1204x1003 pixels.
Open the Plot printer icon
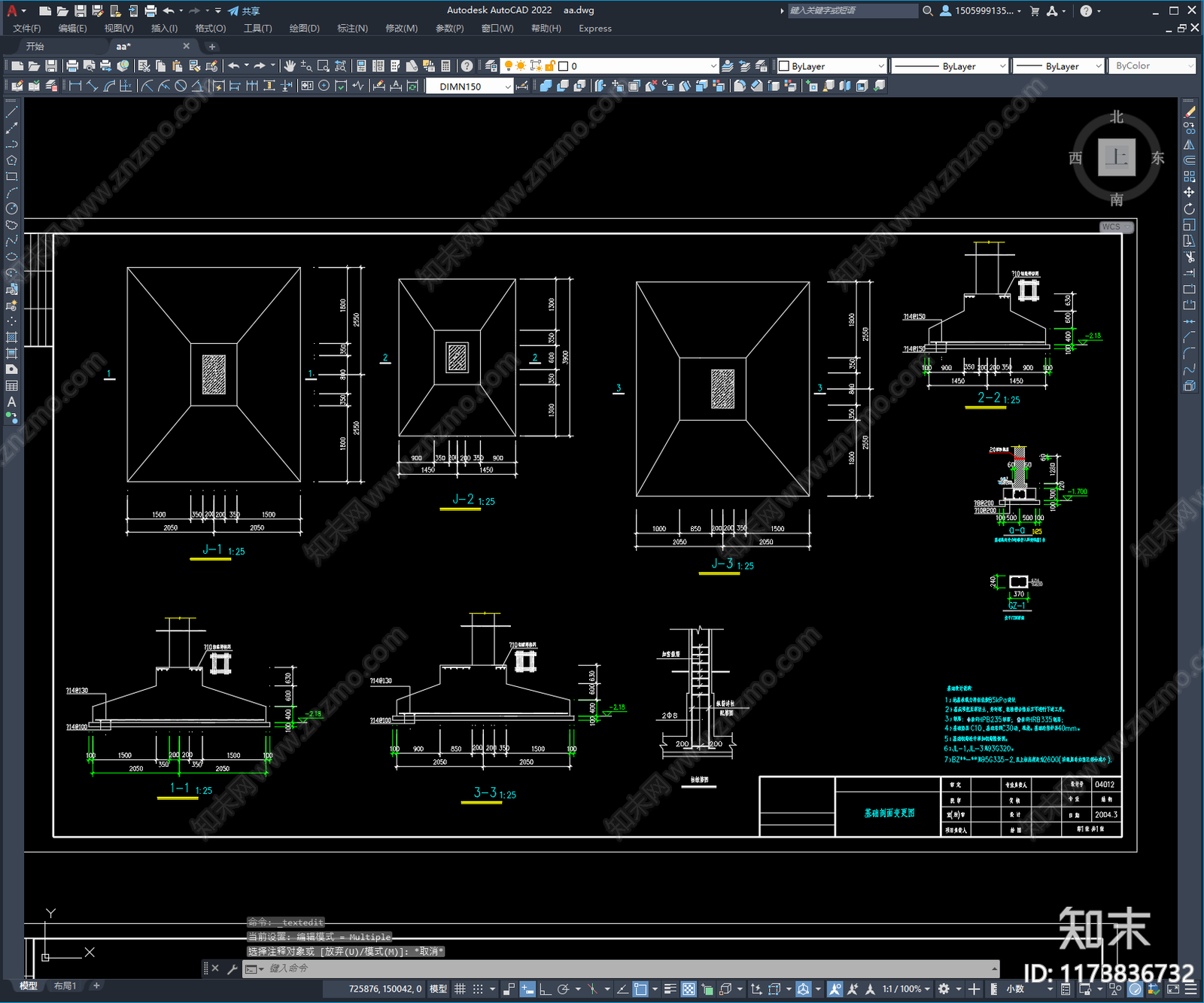(72, 66)
